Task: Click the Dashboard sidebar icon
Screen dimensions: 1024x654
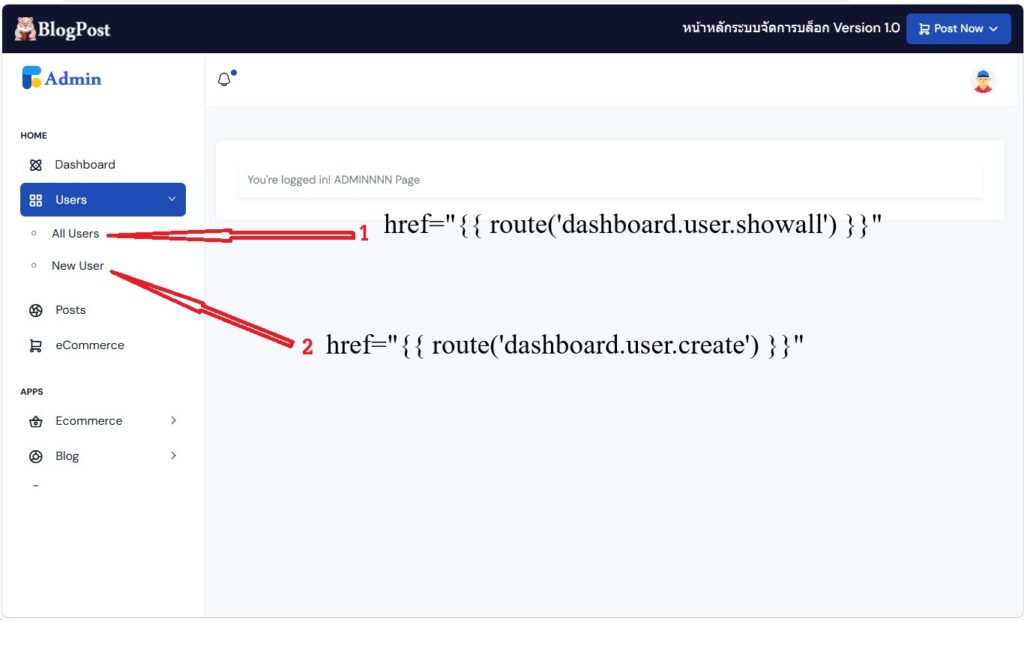Action: 36,165
